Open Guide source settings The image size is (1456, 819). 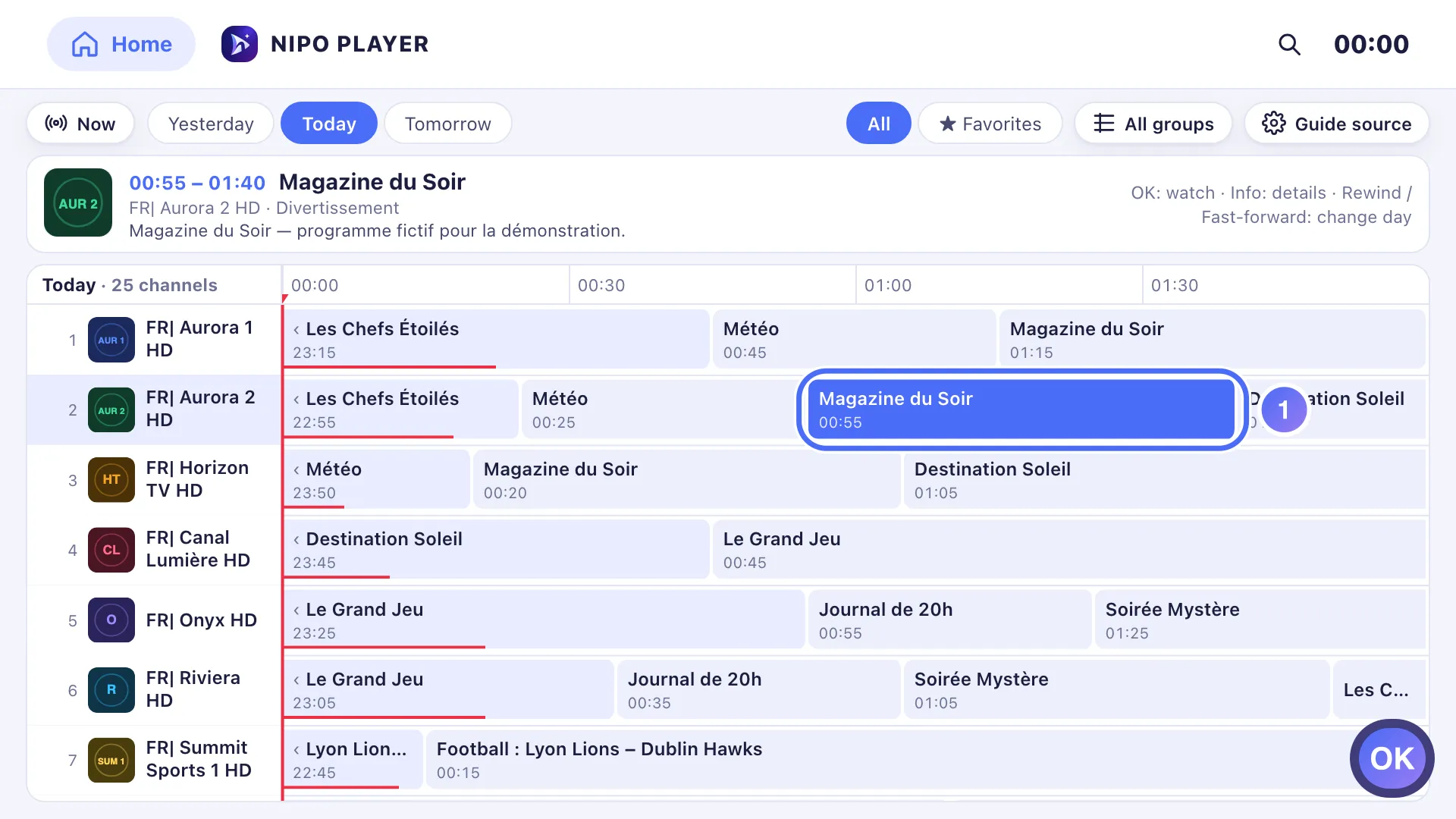tap(1337, 124)
